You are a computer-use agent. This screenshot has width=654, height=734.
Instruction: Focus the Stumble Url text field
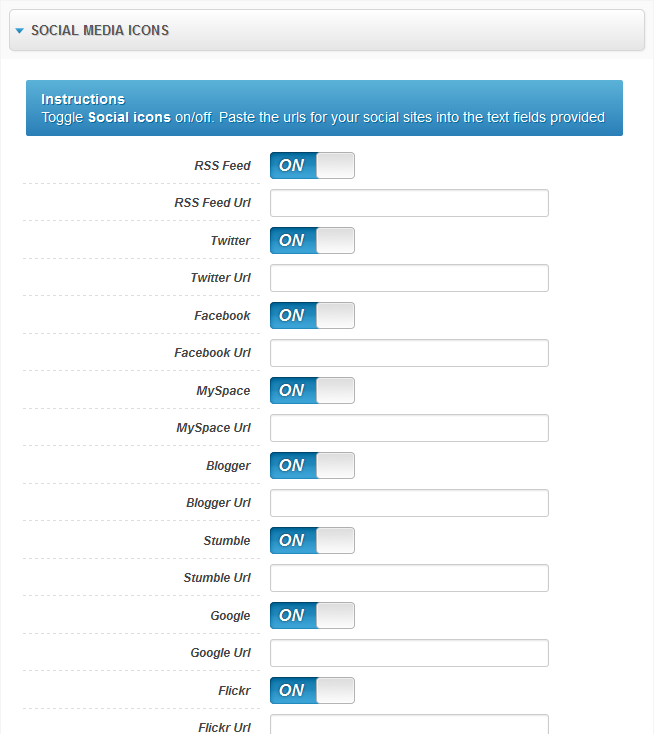[x=409, y=578]
